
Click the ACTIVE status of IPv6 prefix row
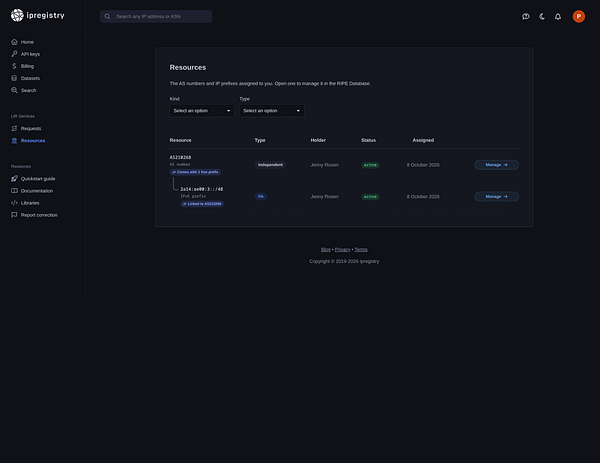(370, 197)
